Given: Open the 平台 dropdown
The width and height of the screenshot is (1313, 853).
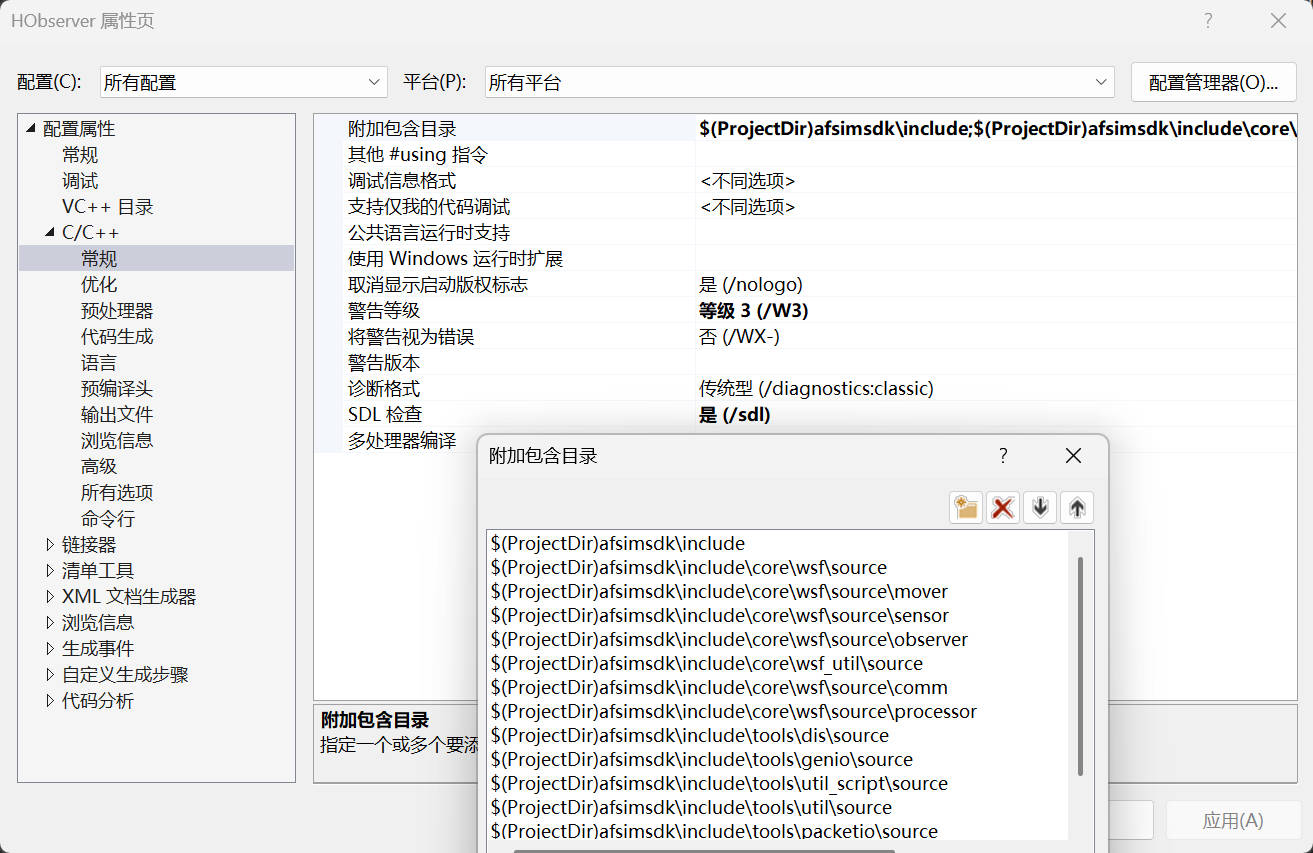Looking at the screenshot, I should click(799, 83).
